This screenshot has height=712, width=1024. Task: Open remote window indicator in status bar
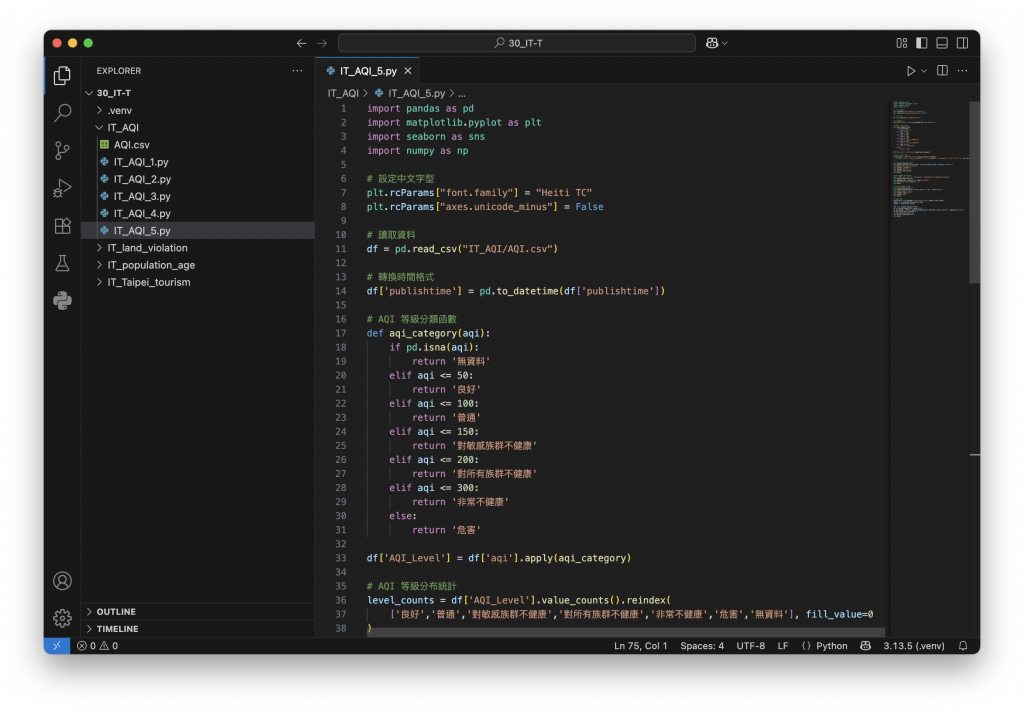click(57, 645)
